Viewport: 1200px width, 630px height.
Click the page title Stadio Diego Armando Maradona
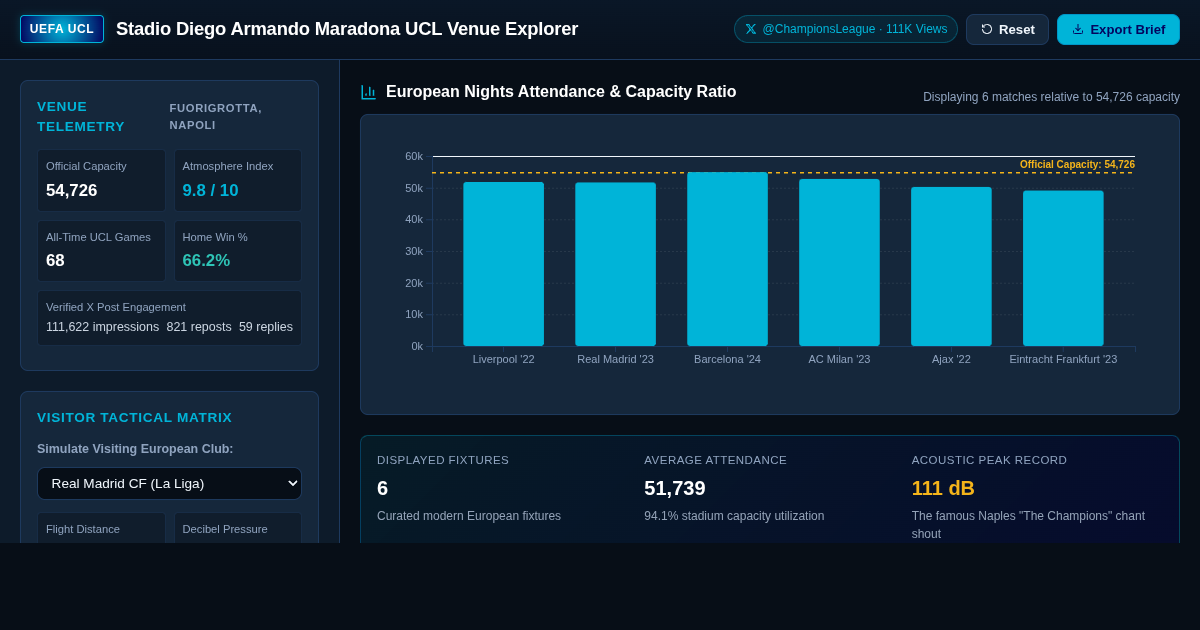pyautogui.click(x=347, y=29)
